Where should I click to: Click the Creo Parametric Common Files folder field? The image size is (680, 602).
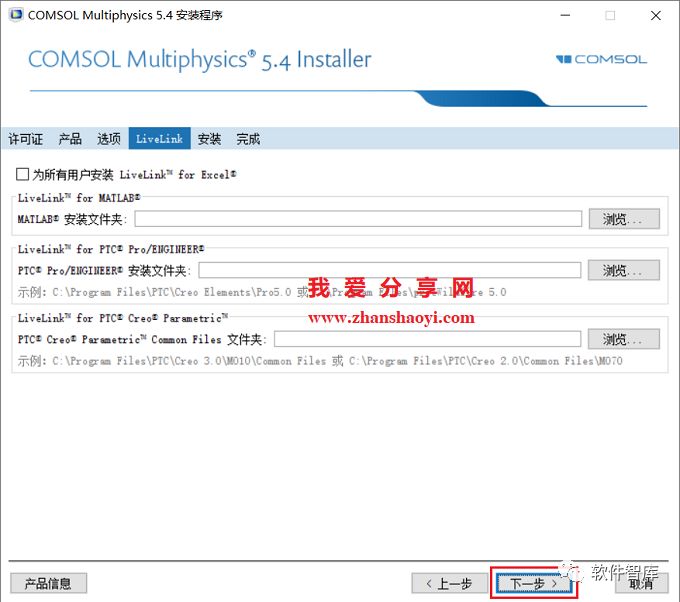[428, 339]
